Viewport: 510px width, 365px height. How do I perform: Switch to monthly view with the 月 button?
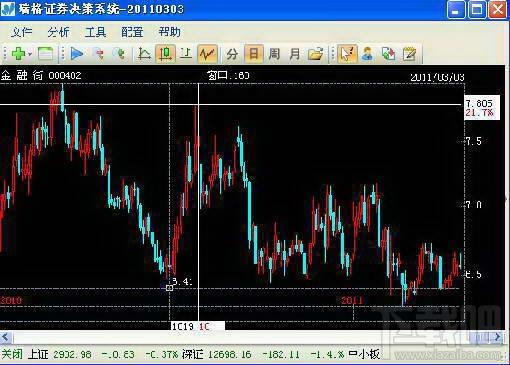(295, 54)
